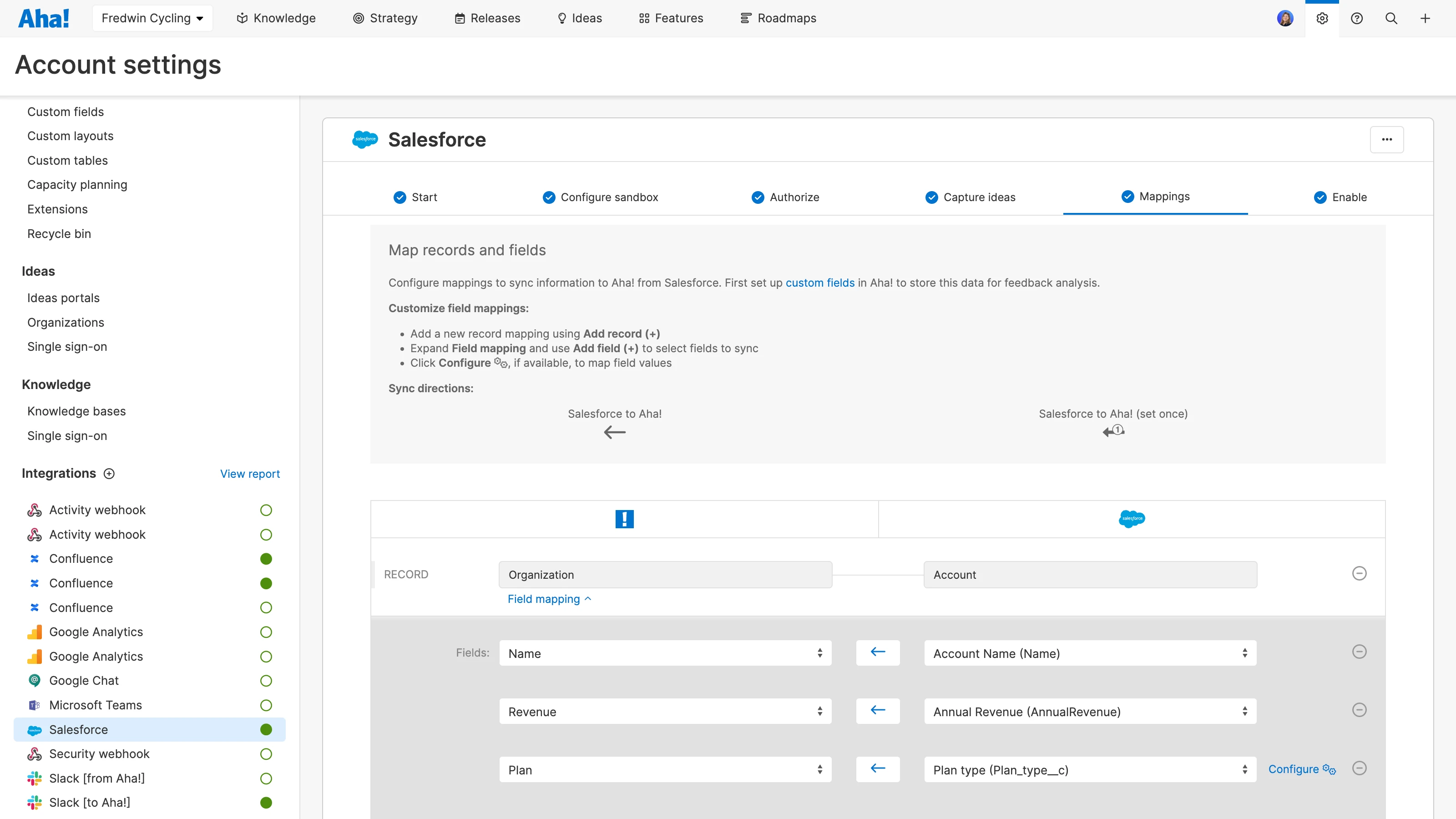This screenshot has width=1456, height=819.
Task: Click the View report link
Action: tap(250, 474)
